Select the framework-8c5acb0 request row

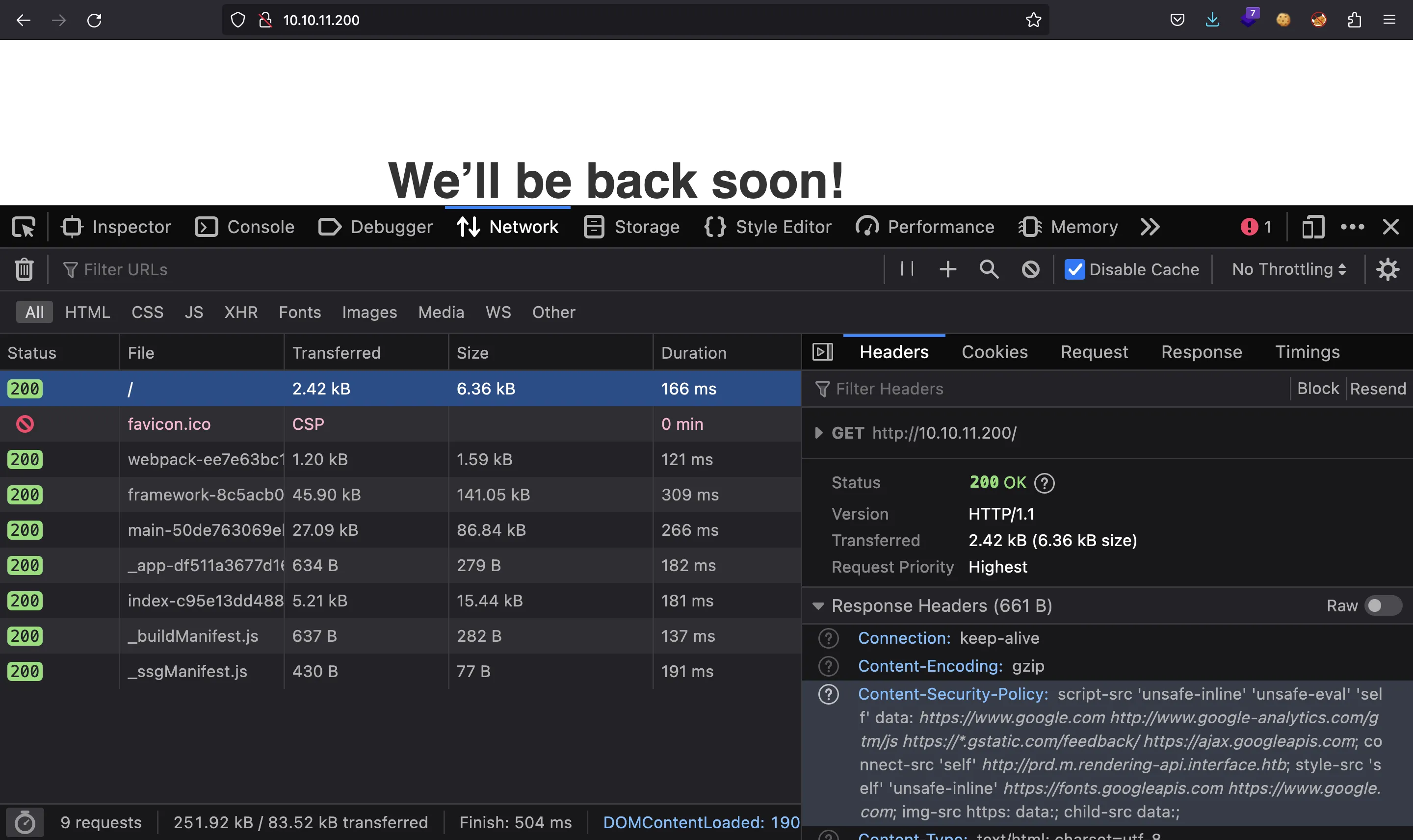400,495
